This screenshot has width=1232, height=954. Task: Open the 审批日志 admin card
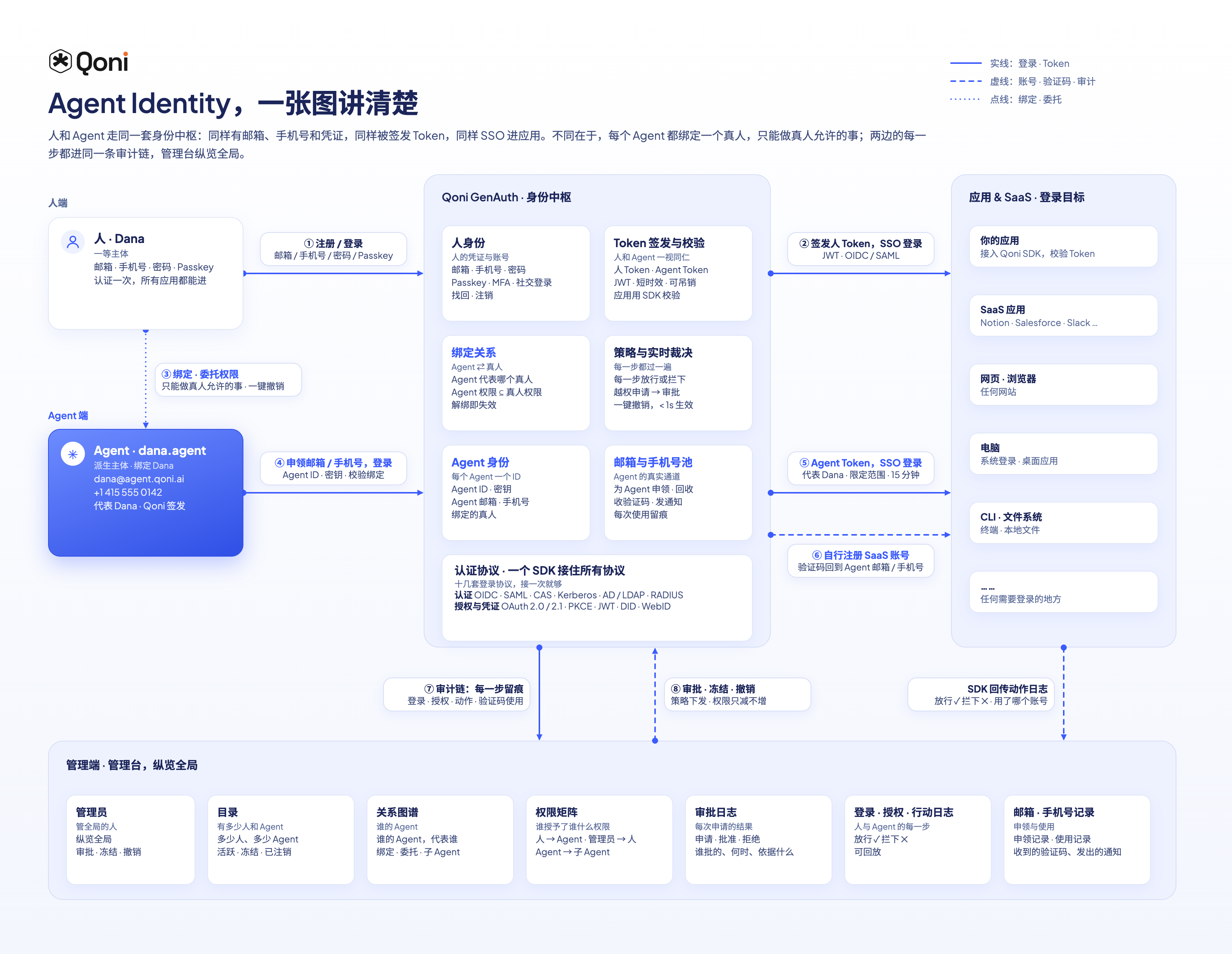click(x=758, y=839)
